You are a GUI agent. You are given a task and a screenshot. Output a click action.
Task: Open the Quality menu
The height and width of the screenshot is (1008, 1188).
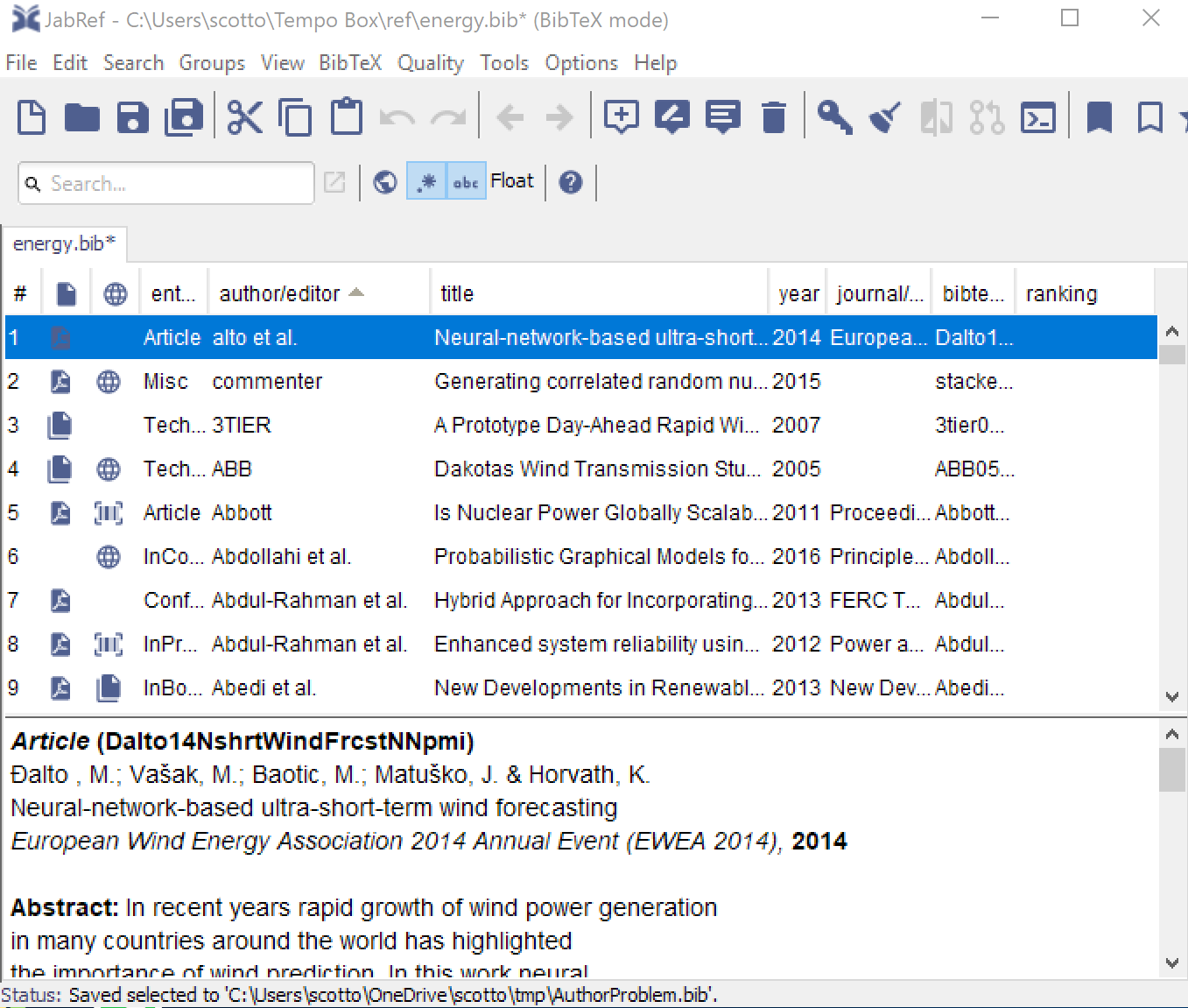[x=431, y=63]
